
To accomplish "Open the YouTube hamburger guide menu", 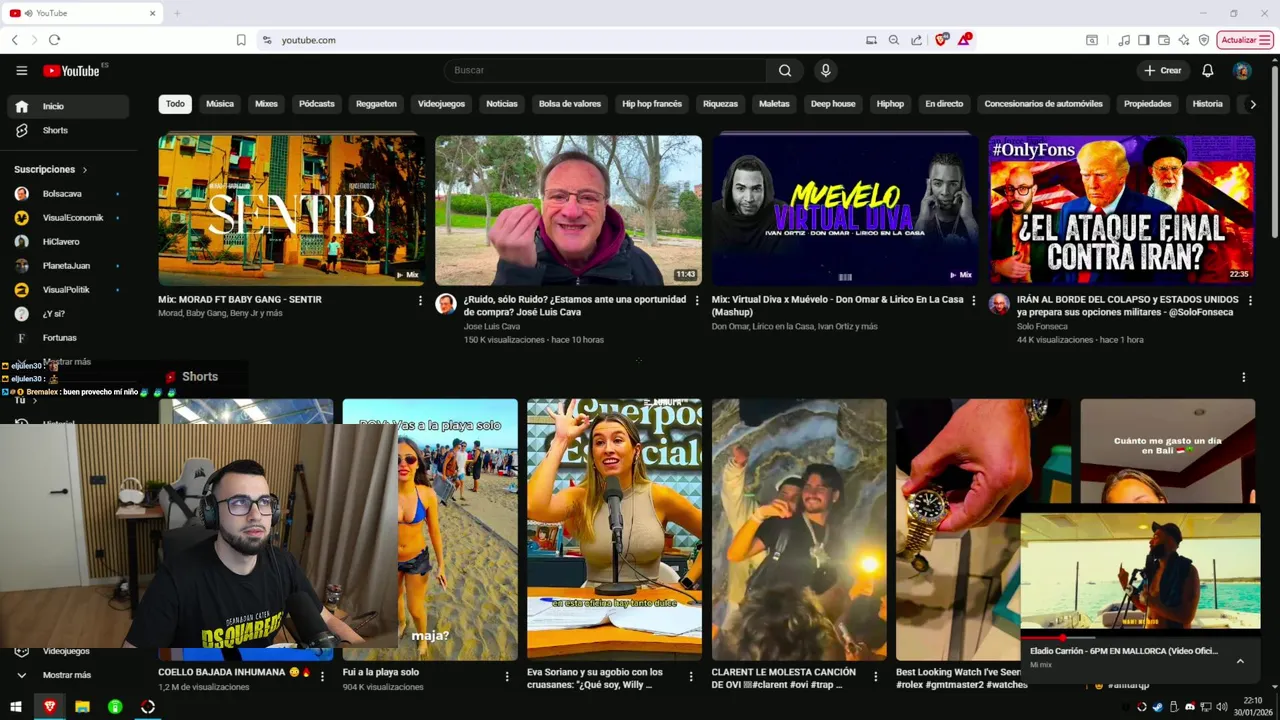I will [21, 70].
